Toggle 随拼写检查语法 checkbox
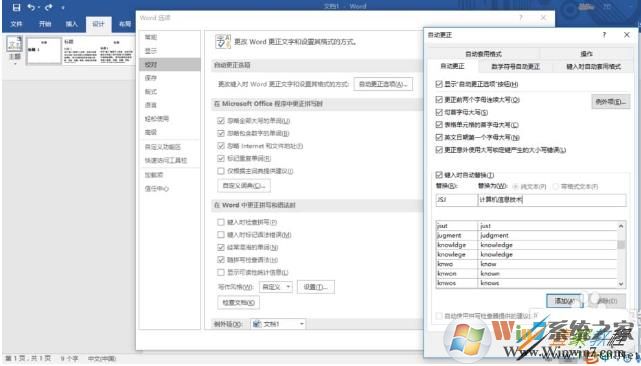Screen dimensions: 641x366 [221, 260]
